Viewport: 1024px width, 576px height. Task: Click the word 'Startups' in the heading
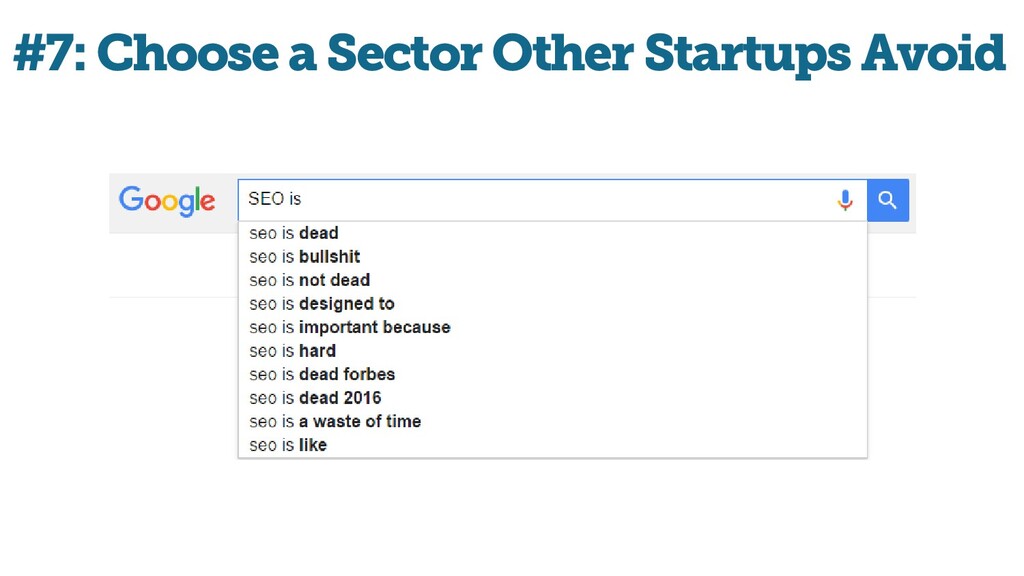click(x=748, y=55)
